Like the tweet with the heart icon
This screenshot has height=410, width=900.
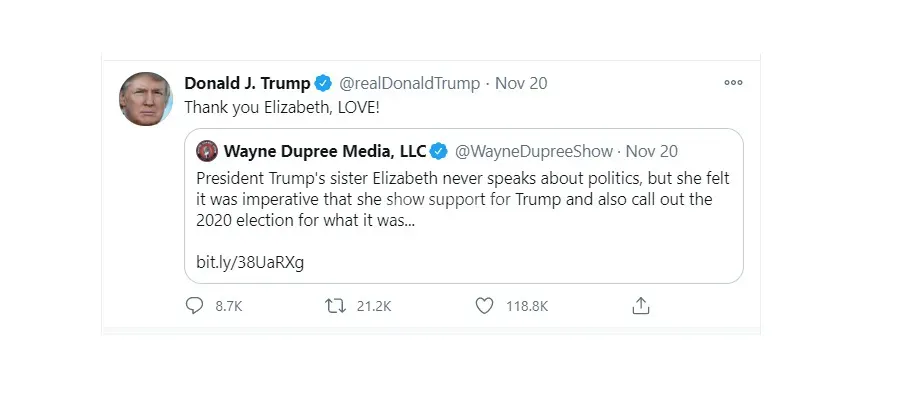tap(484, 306)
